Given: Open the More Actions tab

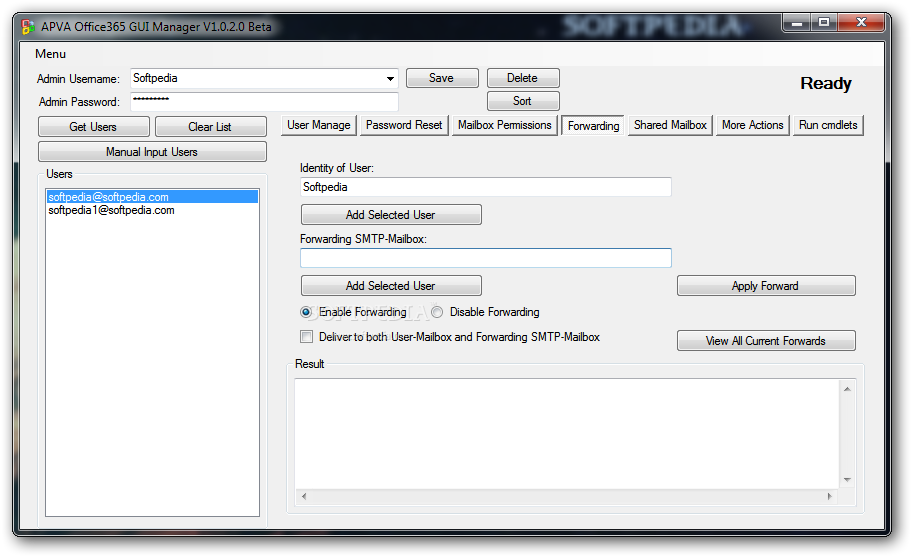Looking at the screenshot, I should pyautogui.click(x=753, y=125).
